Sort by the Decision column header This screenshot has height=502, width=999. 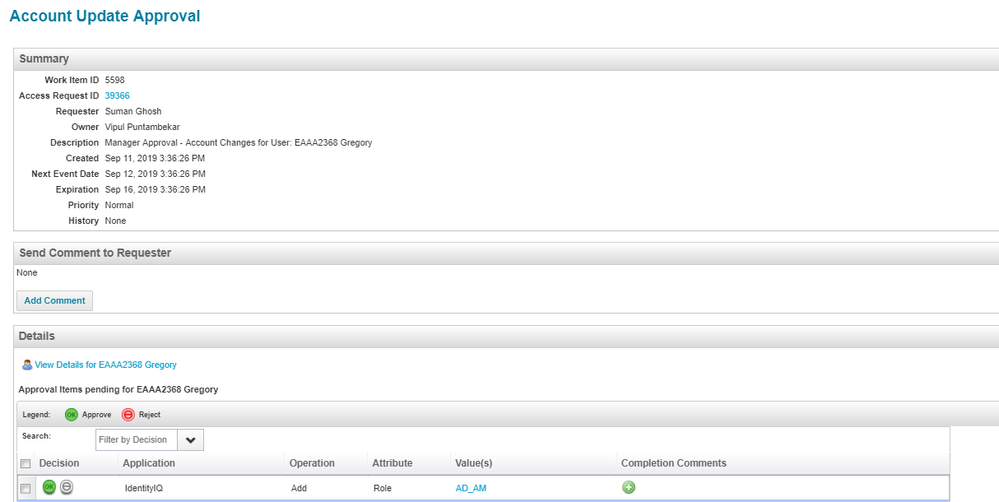[x=59, y=463]
